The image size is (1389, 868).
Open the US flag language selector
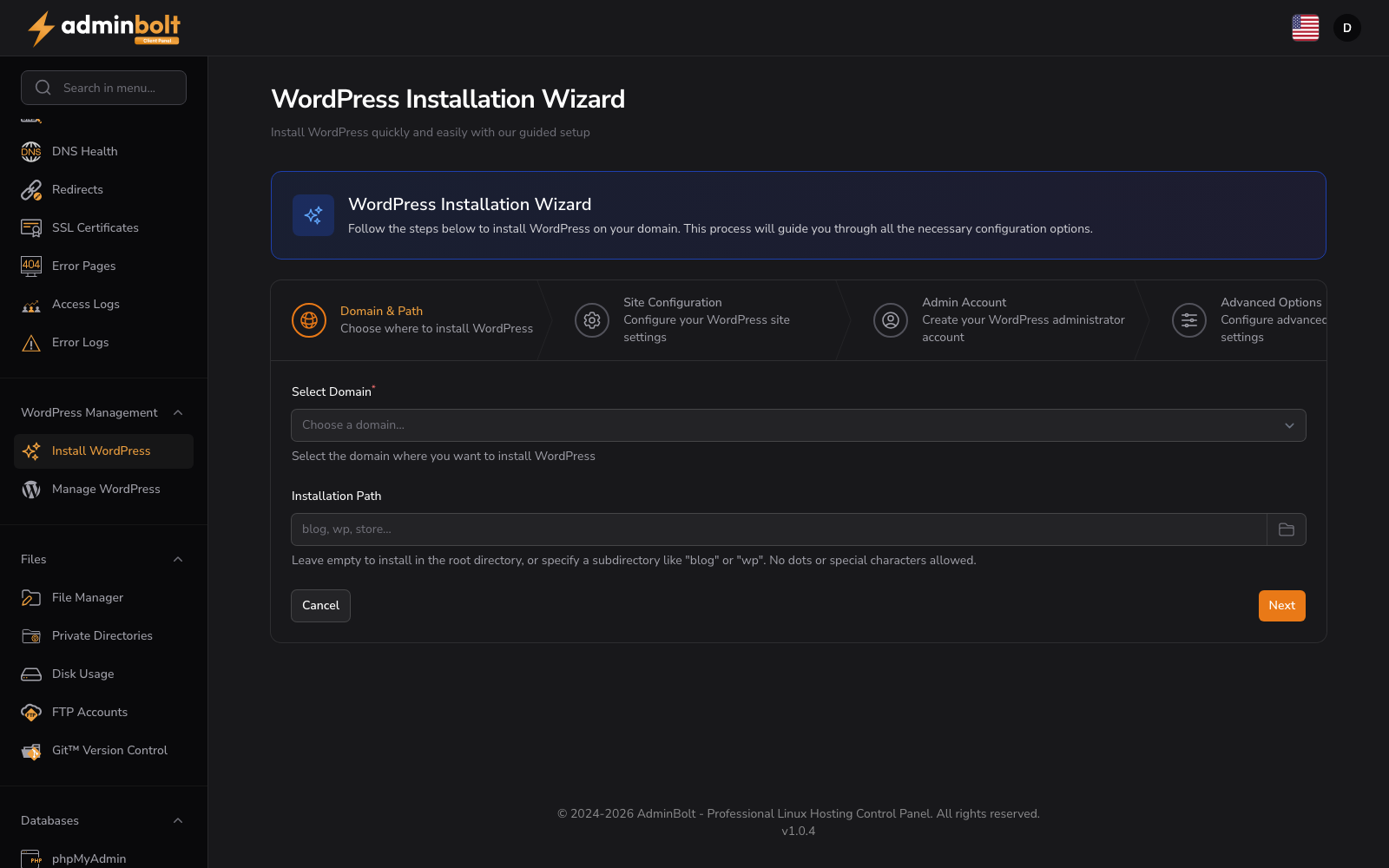[x=1306, y=28]
